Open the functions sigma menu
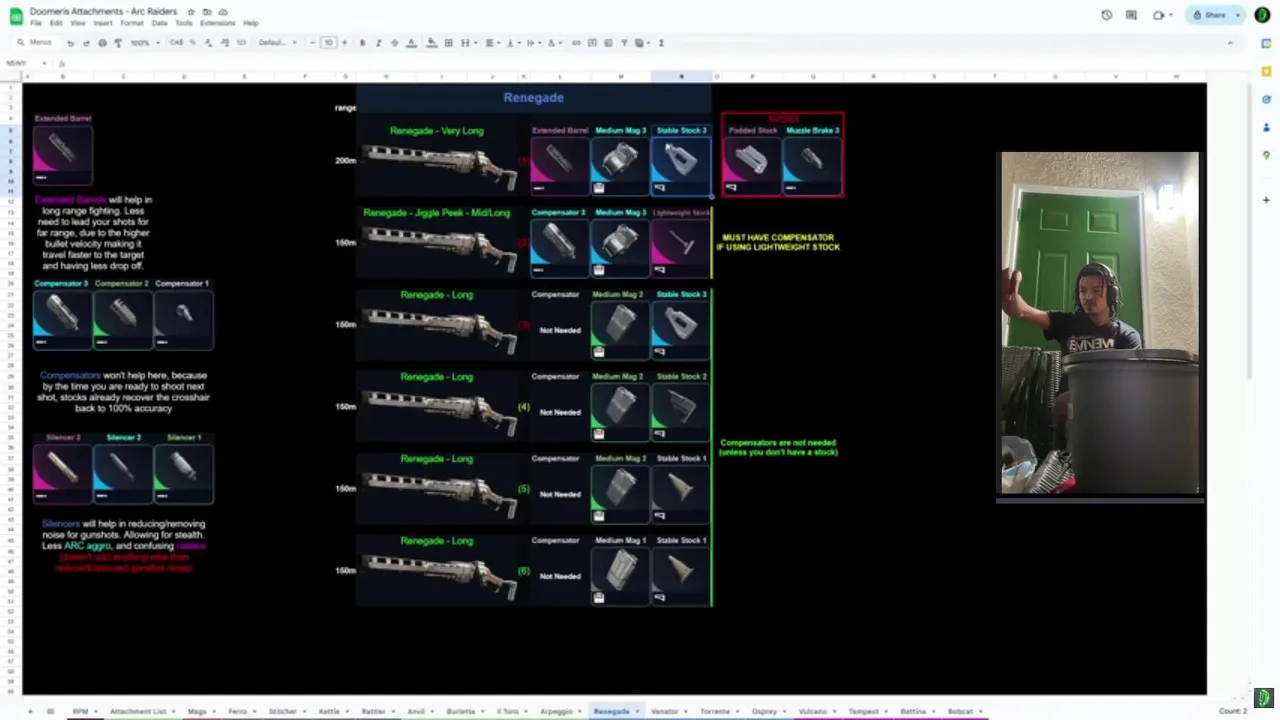Image resolution: width=1280 pixels, height=720 pixels. [661, 43]
